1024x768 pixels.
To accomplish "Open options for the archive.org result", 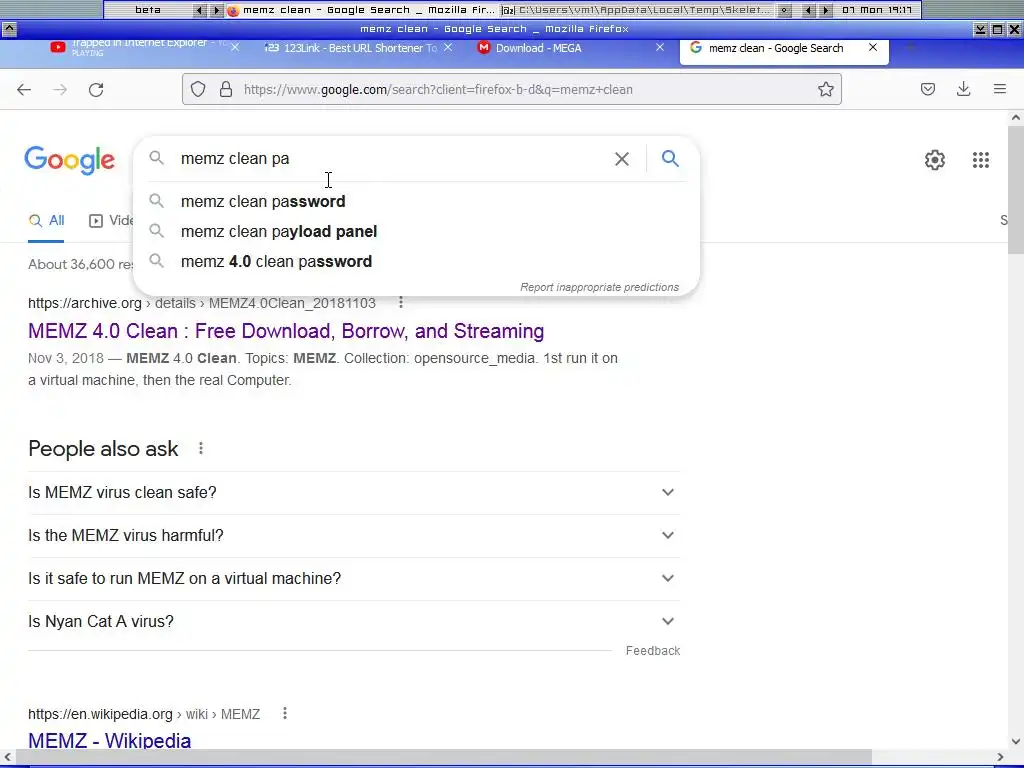I will (x=401, y=302).
